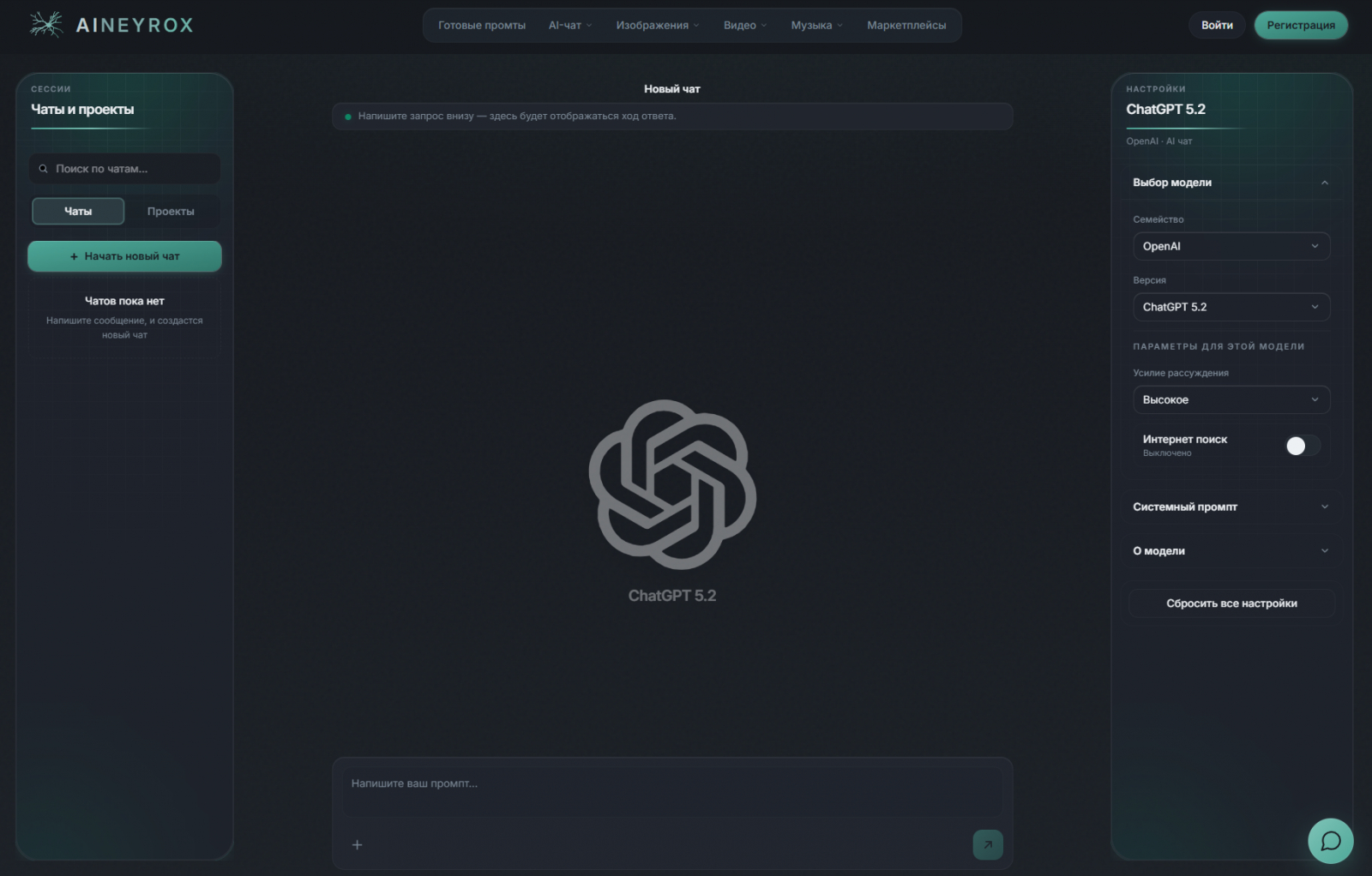Open the Видео menu

pyautogui.click(x=745, y=25)
